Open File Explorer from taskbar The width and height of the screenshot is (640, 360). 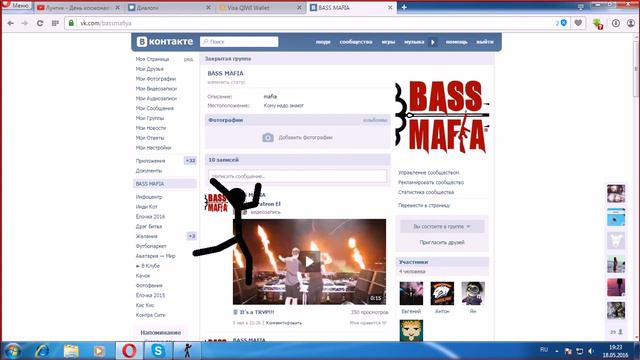(x=71, y=351)
